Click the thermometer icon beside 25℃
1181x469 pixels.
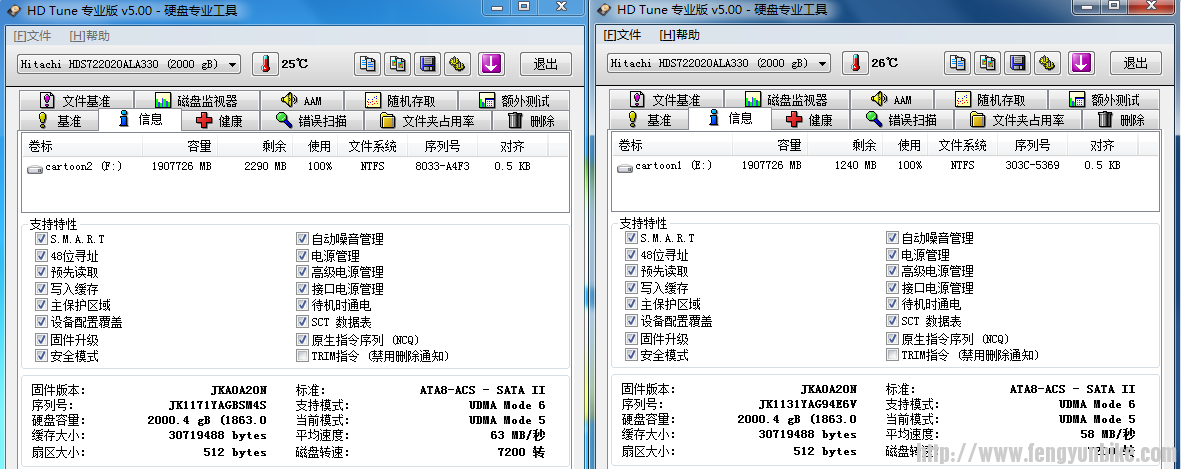pos(265,64)
